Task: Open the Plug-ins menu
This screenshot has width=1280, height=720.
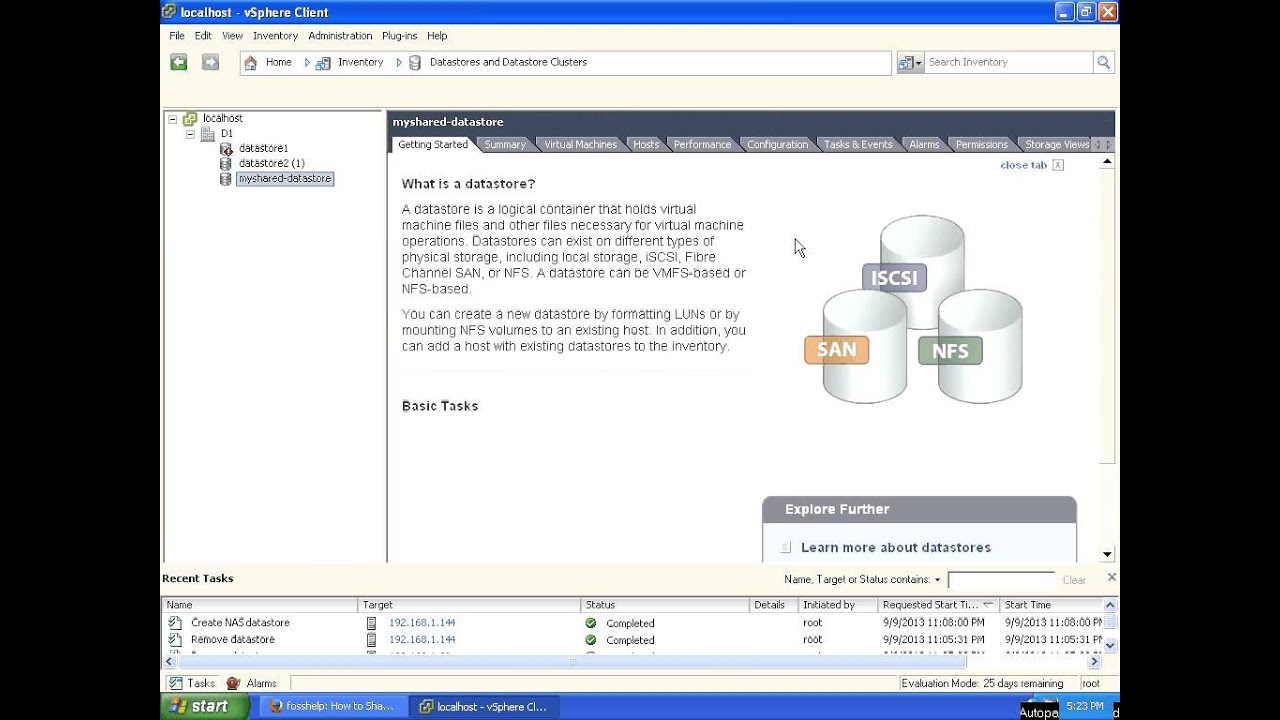Action: click(x=399, y=36)
